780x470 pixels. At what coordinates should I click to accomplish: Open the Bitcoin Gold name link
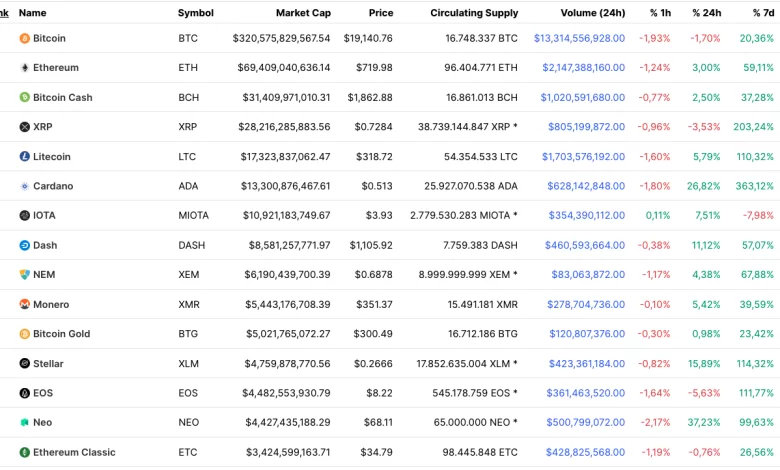(61, 334)
